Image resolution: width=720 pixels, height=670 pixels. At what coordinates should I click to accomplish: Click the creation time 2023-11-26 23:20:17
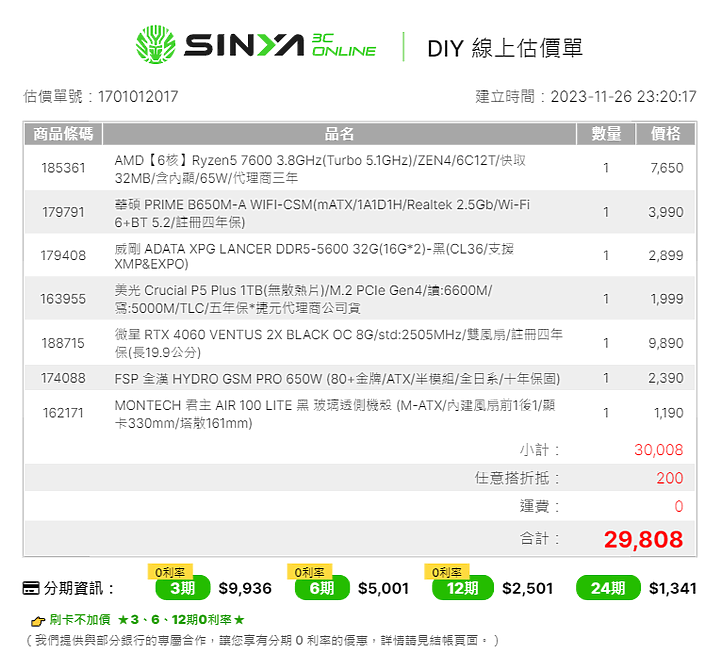tap(624, 96)
